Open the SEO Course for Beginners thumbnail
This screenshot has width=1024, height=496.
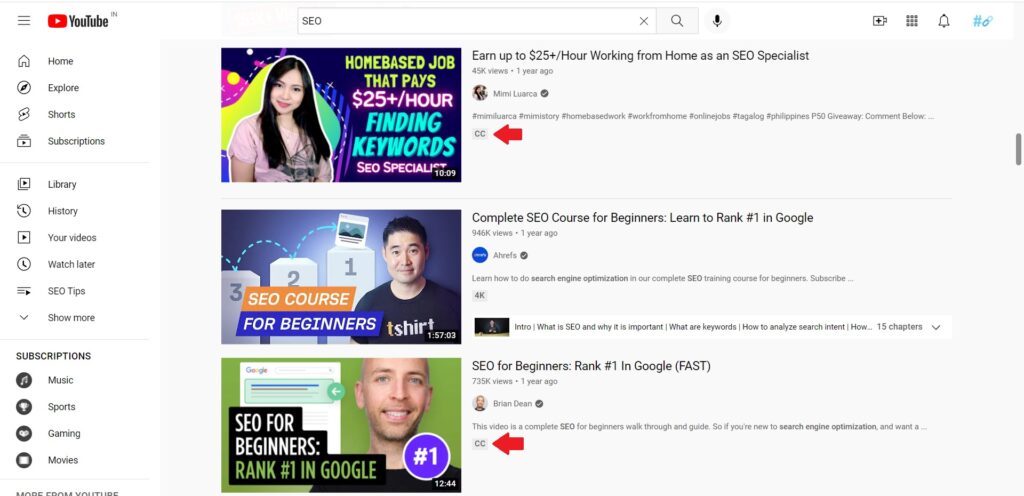coord(341,277)
